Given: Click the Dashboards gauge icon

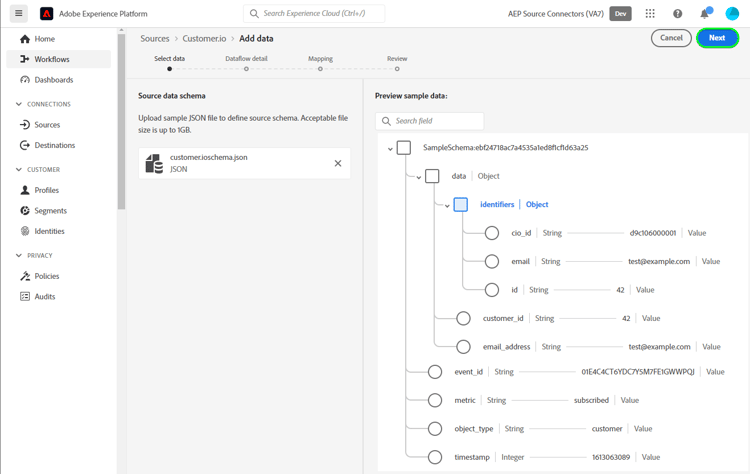Looking at the screenshot, I should coord(25,79).
